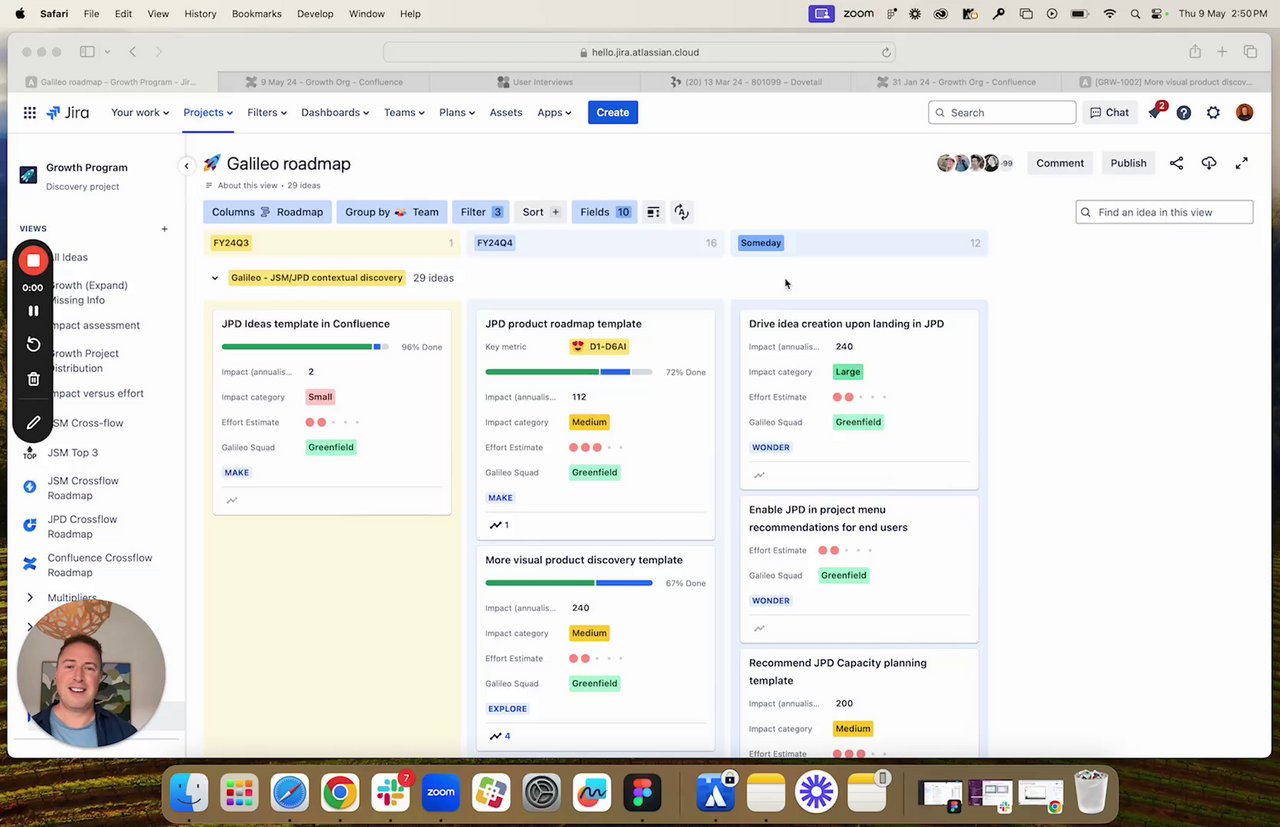Image resolution: width=1280 pixels, height=827 pixels.
Task: Open the Develop menu in the macOS menu bar
Action: 315,14
